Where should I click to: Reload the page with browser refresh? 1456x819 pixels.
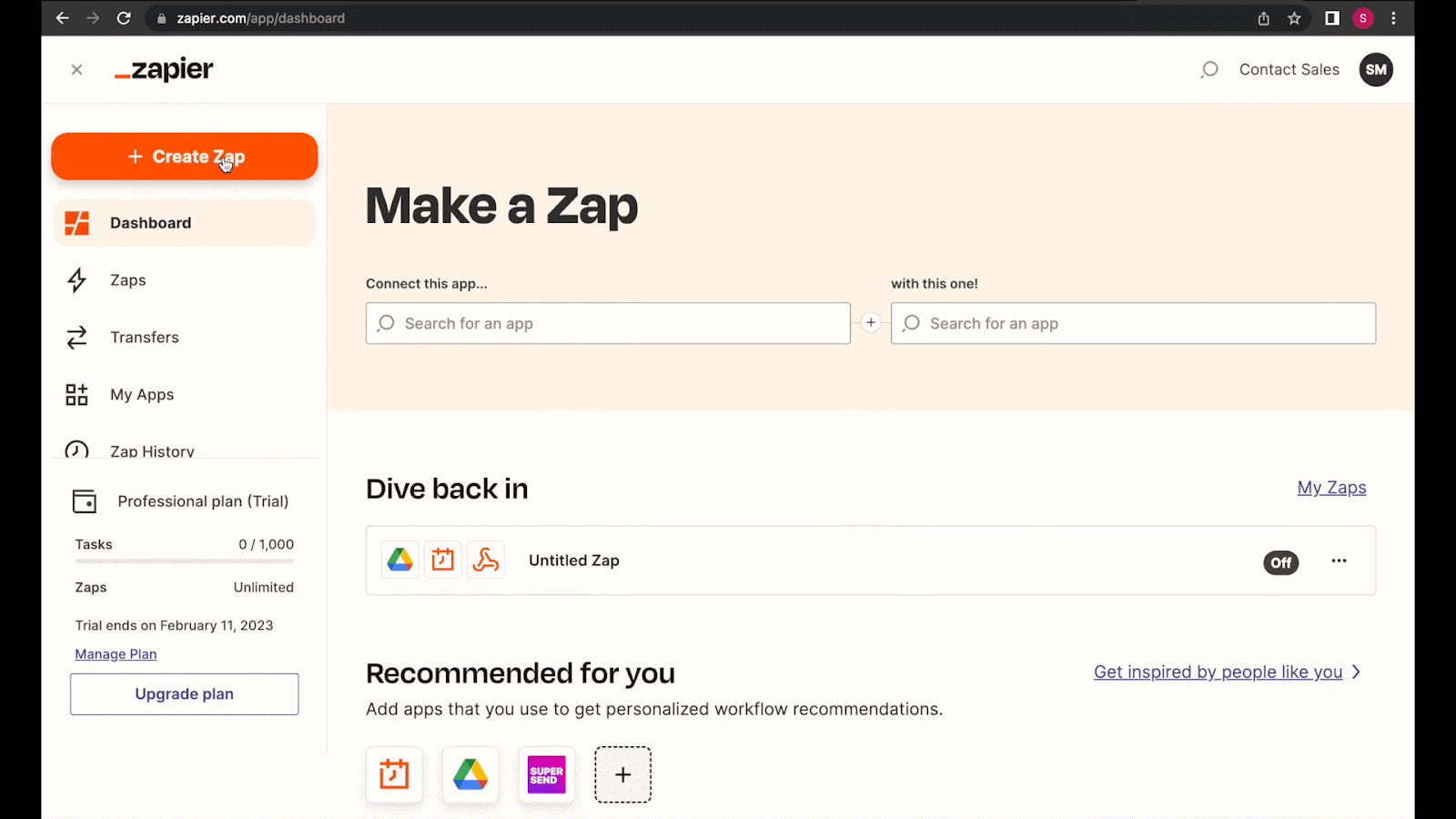tap(124, 18)
